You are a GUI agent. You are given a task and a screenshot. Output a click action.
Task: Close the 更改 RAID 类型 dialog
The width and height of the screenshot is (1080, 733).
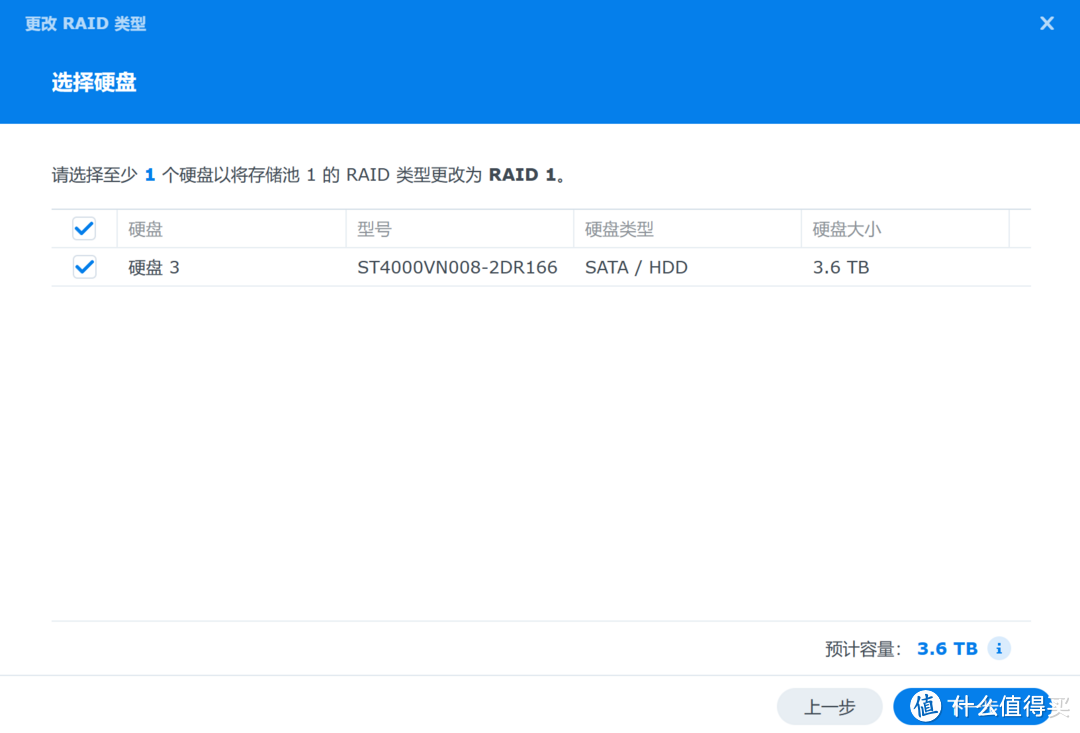coord(1046,22)
